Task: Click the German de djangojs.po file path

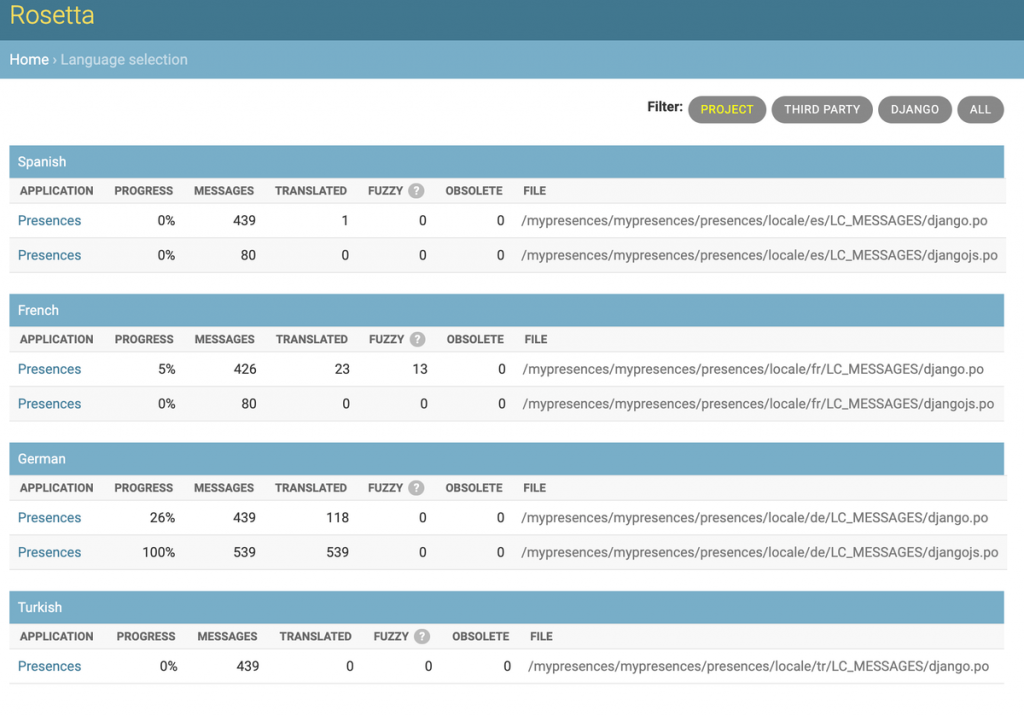Action: 760,552
